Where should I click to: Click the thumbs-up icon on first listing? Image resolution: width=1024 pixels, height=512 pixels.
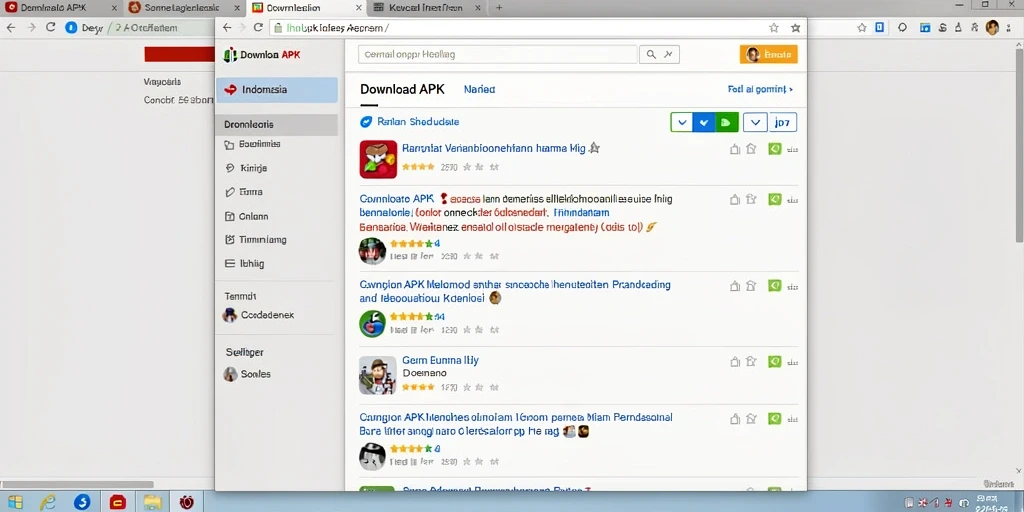coord(735,149)
